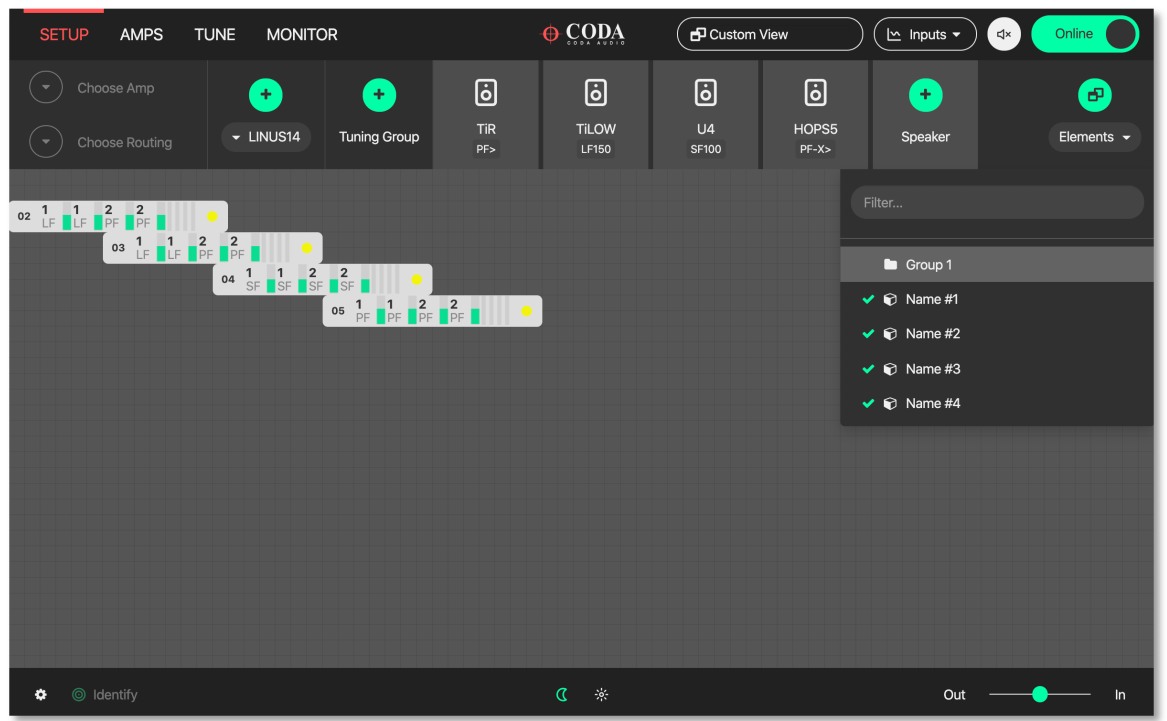
Task: Open the Inputs dropdown
Action: pos(925,34)
